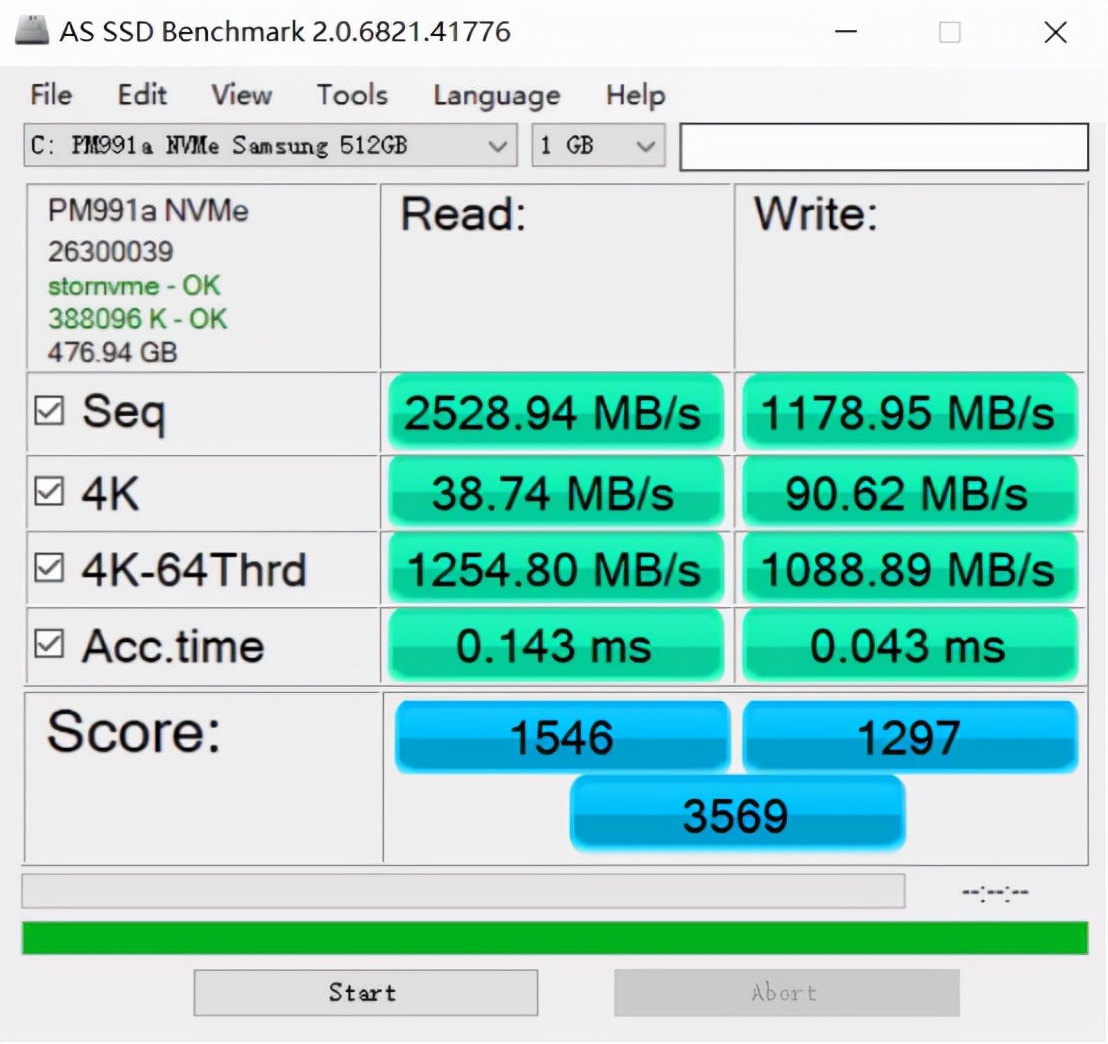Open the File menu
The image size is (1108, 1044).
(51, 95)
